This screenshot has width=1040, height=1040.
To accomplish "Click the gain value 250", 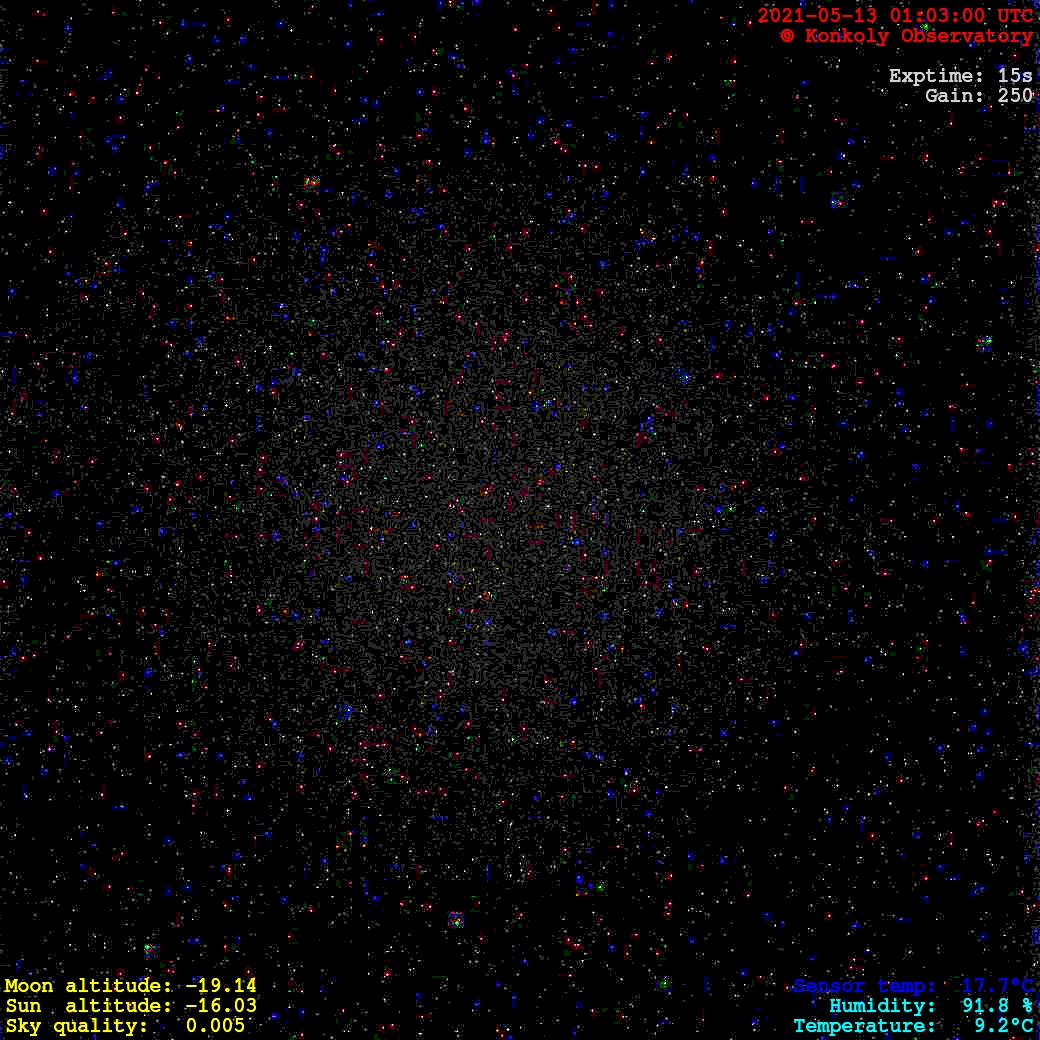I will (1014, 96).
